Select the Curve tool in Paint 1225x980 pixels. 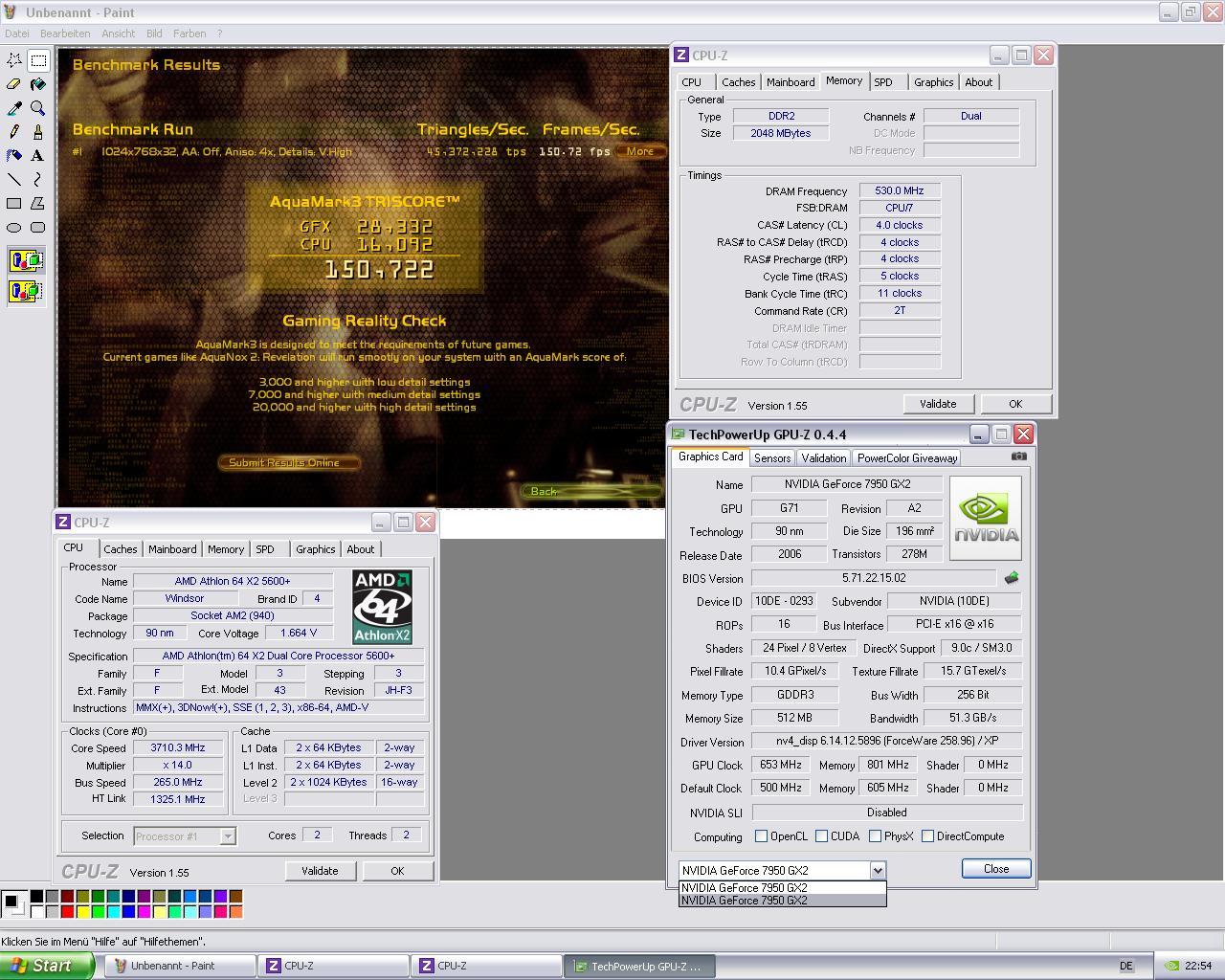38,179
